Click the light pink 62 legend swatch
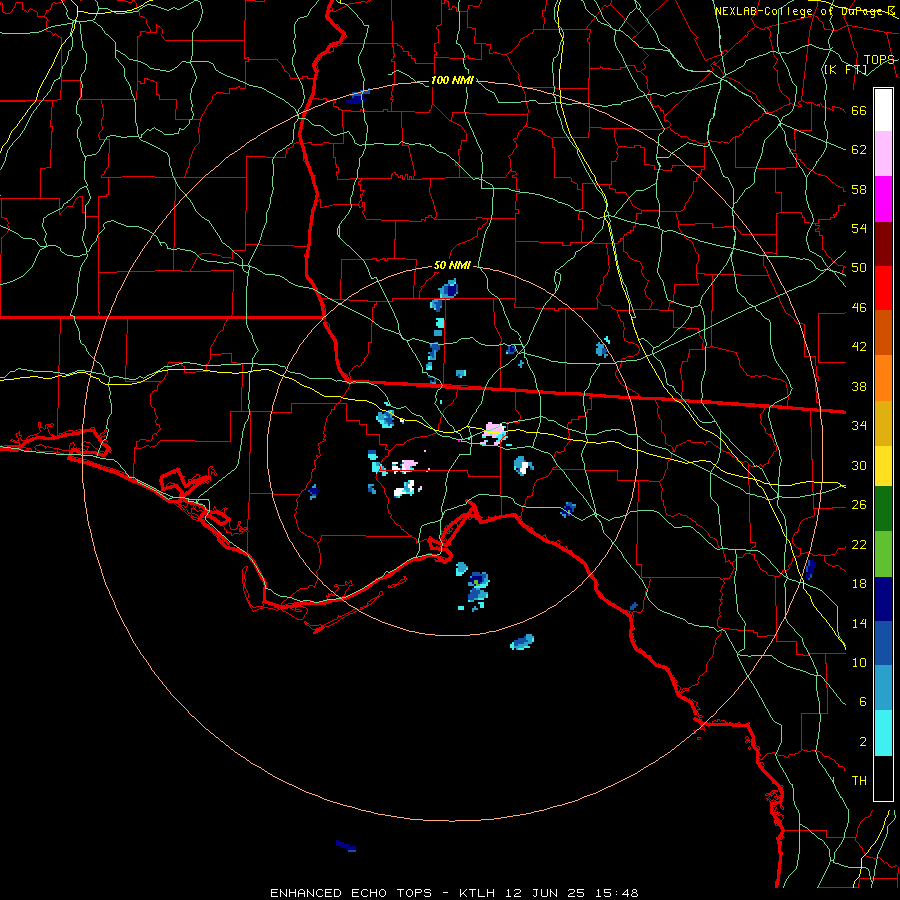 [x=883, y=154]
